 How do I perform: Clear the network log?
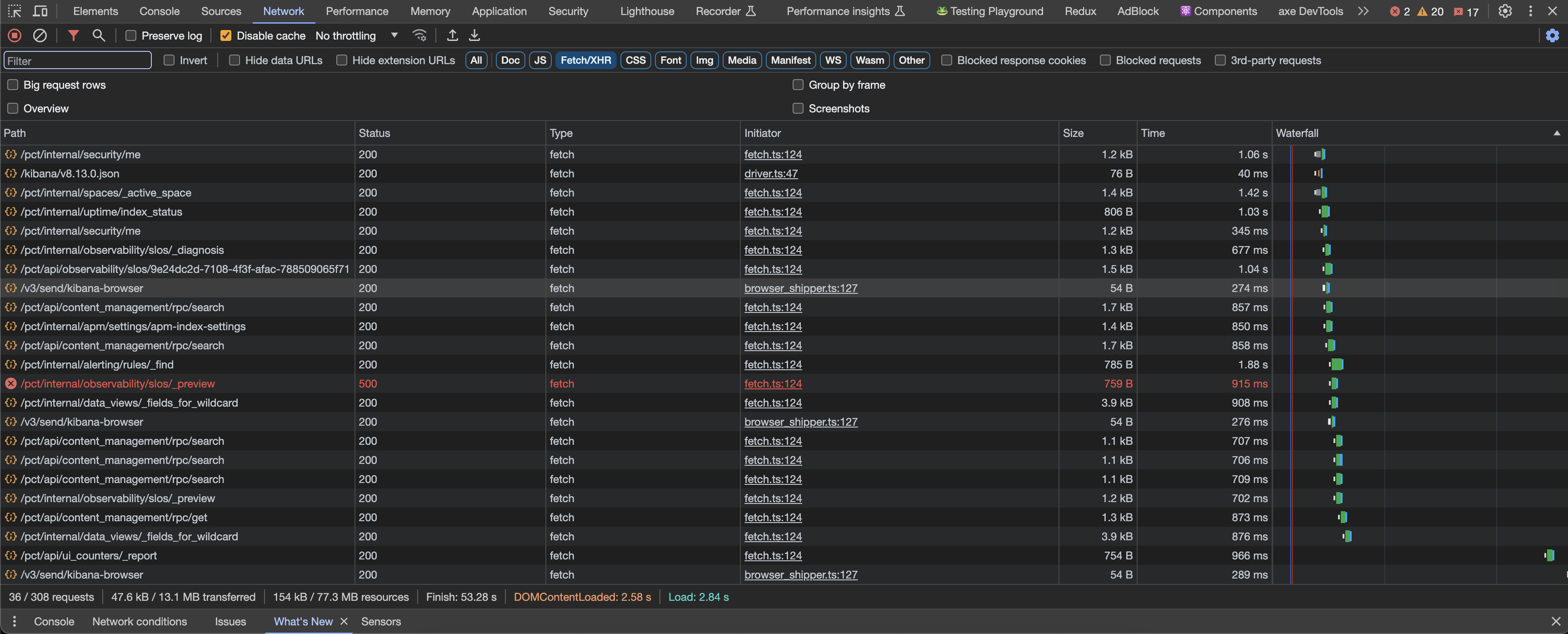(x=40, y=35)
